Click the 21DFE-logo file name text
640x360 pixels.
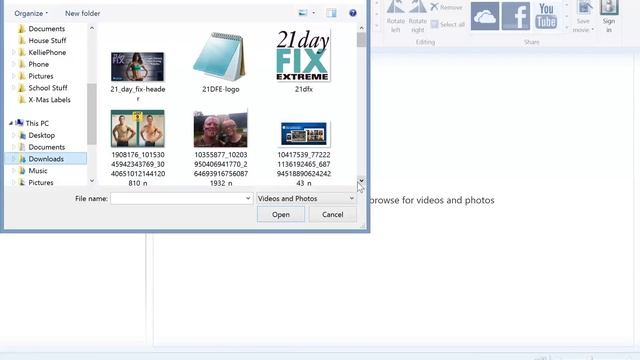[220, 89]
